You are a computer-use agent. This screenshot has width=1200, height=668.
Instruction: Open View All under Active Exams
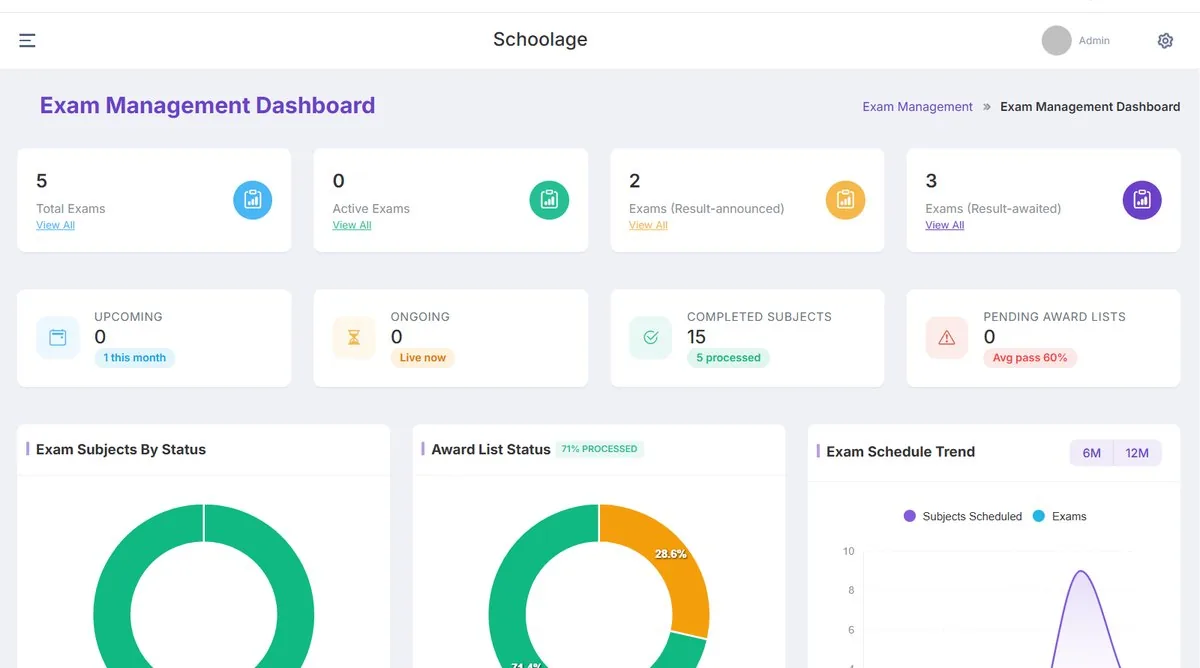click(352, 225)
